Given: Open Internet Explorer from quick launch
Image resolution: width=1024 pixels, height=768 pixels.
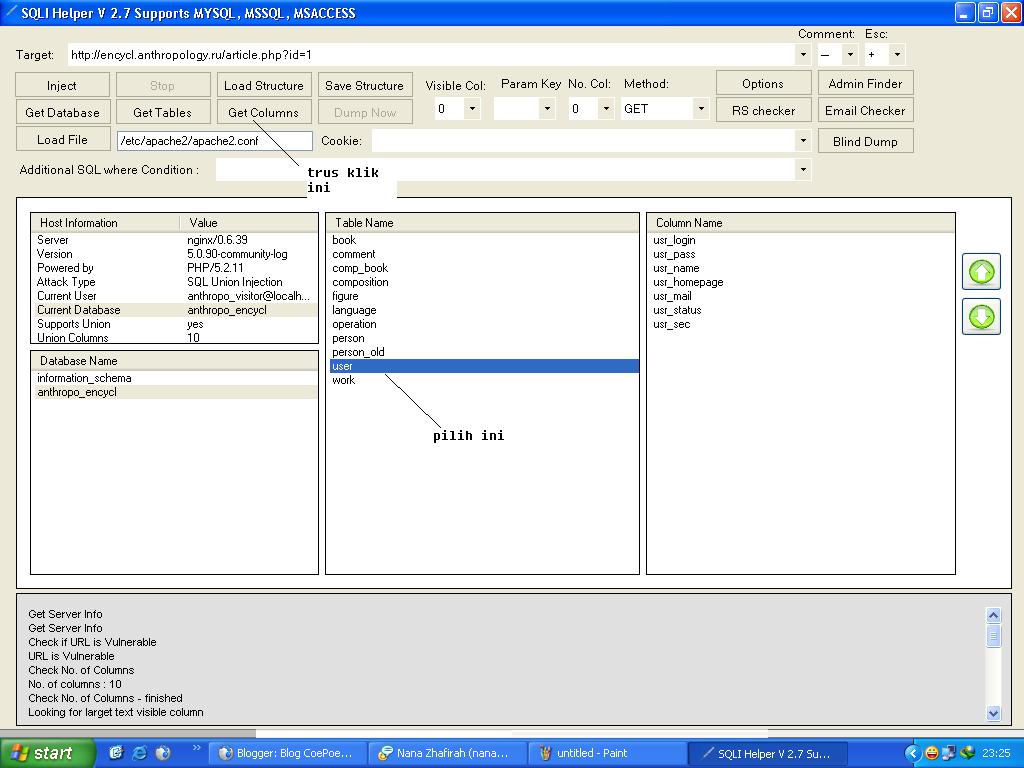Looking at the screenshot, I should point(140,752).
